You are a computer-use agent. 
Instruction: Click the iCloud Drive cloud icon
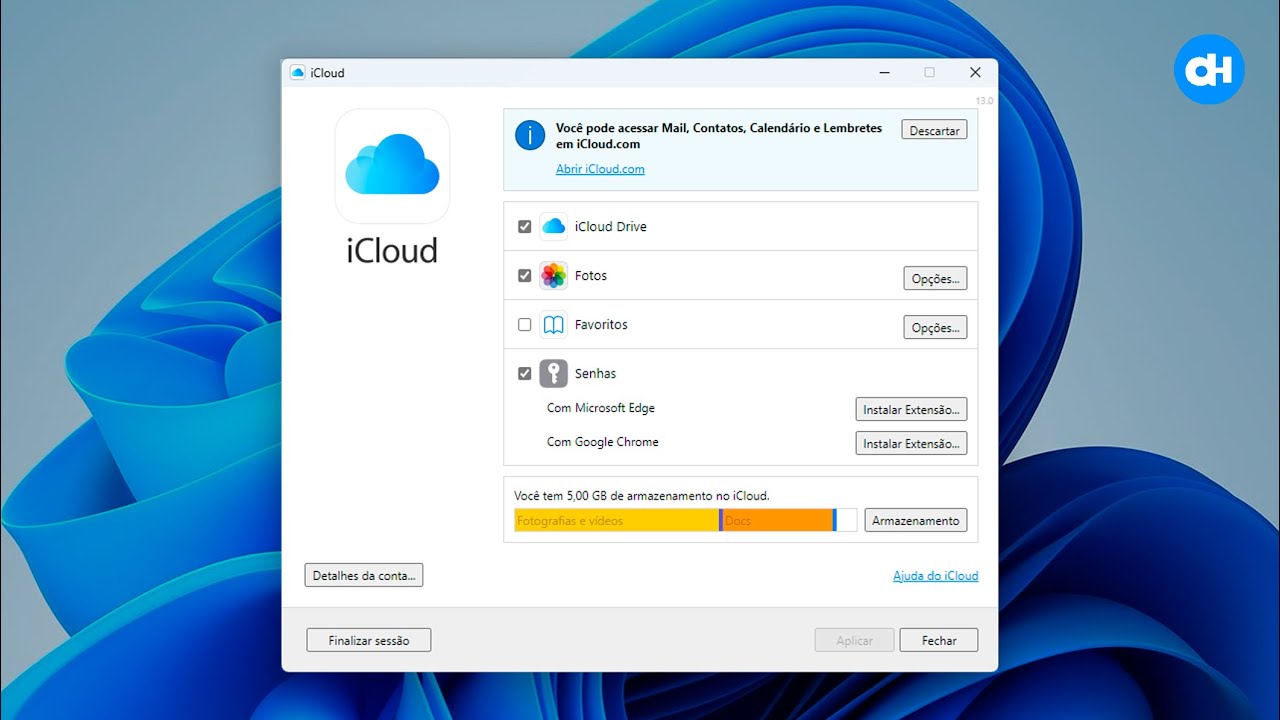553,227
